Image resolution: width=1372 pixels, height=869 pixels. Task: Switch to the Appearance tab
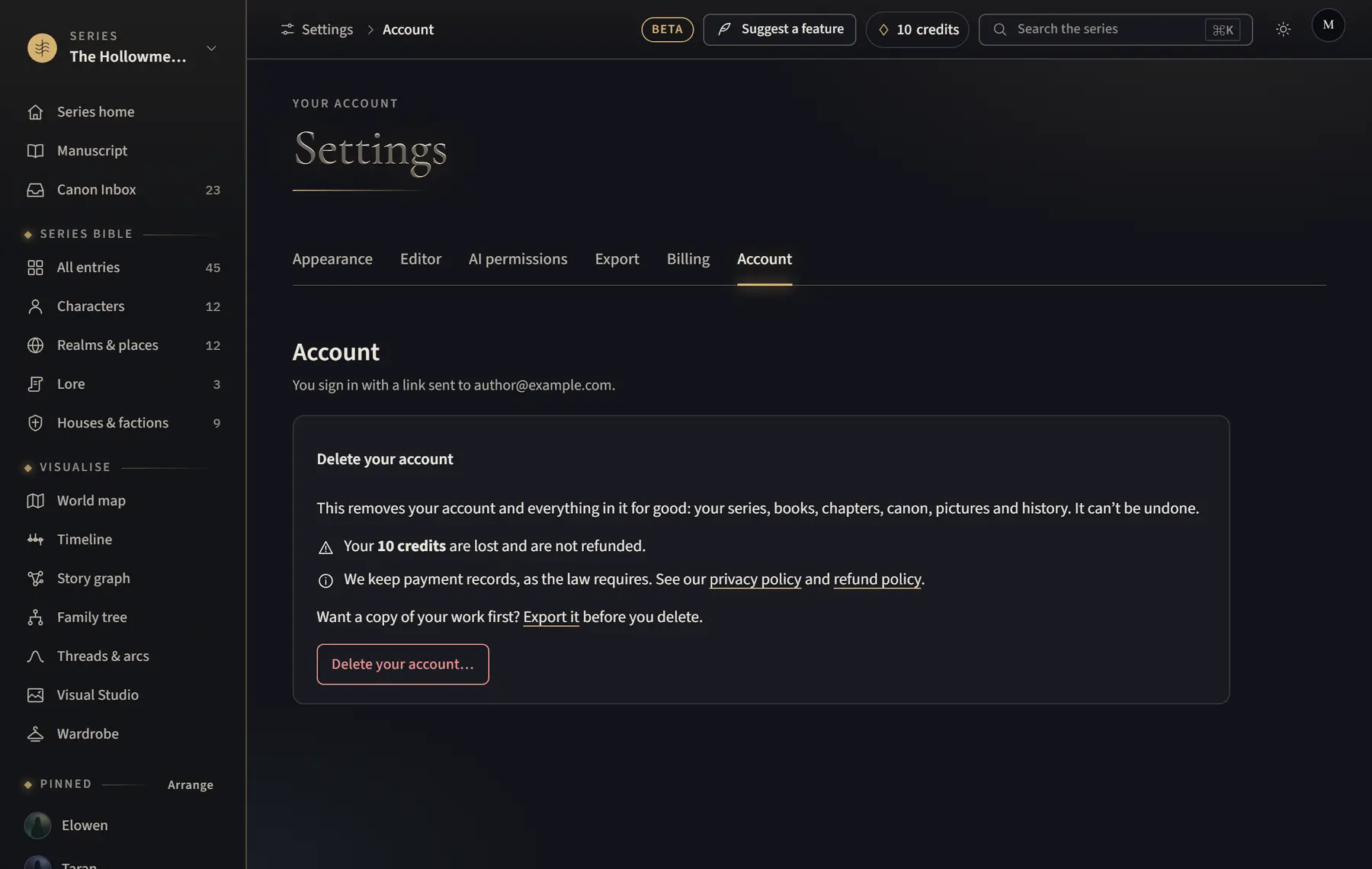(332, 259)
